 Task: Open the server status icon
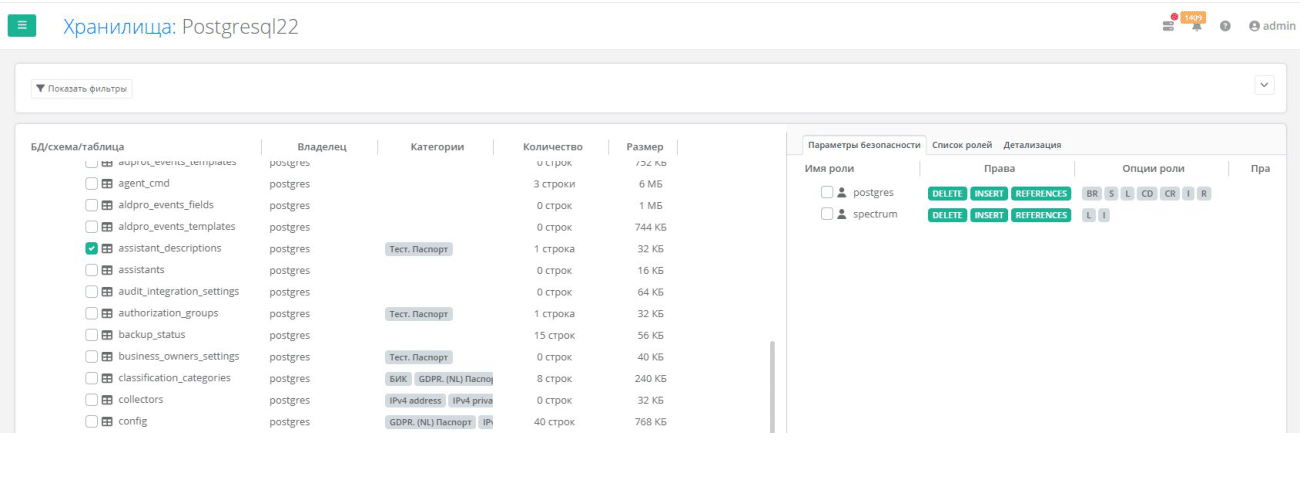pos(1168,25)
